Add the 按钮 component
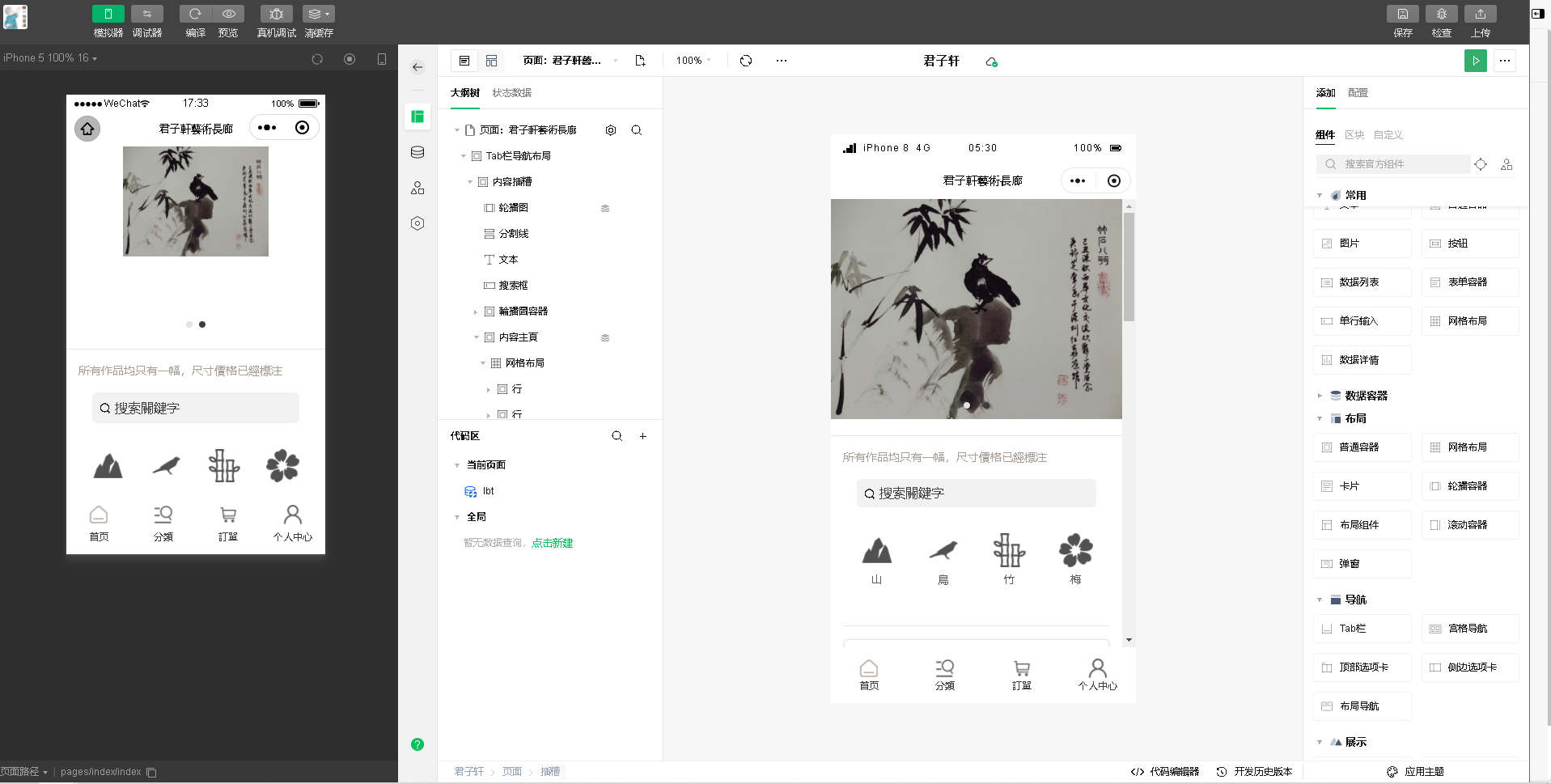Image resolution: width=1551 pixels, height=784 pixels. click(x=1470, y=244)
